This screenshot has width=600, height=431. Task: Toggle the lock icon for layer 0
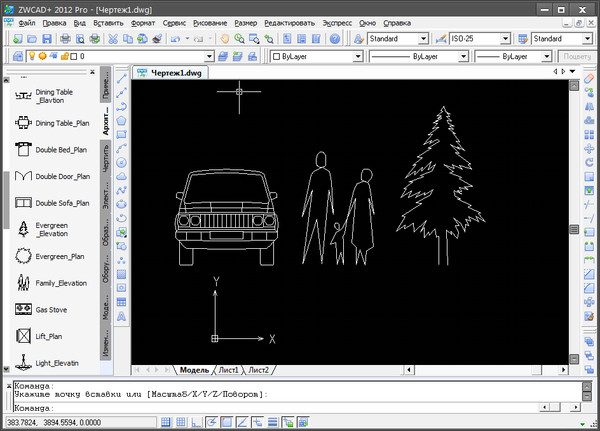tap(66, 57)
